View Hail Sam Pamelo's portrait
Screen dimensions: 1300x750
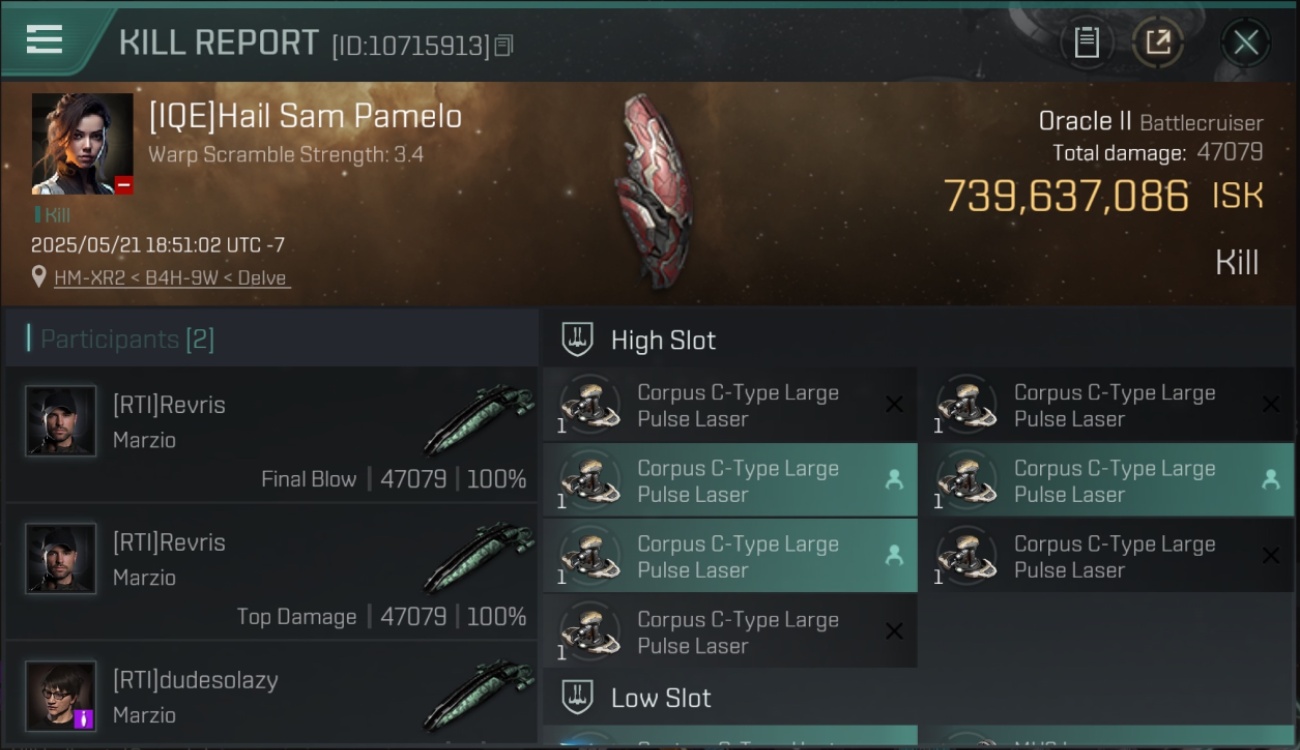point(82,143)
